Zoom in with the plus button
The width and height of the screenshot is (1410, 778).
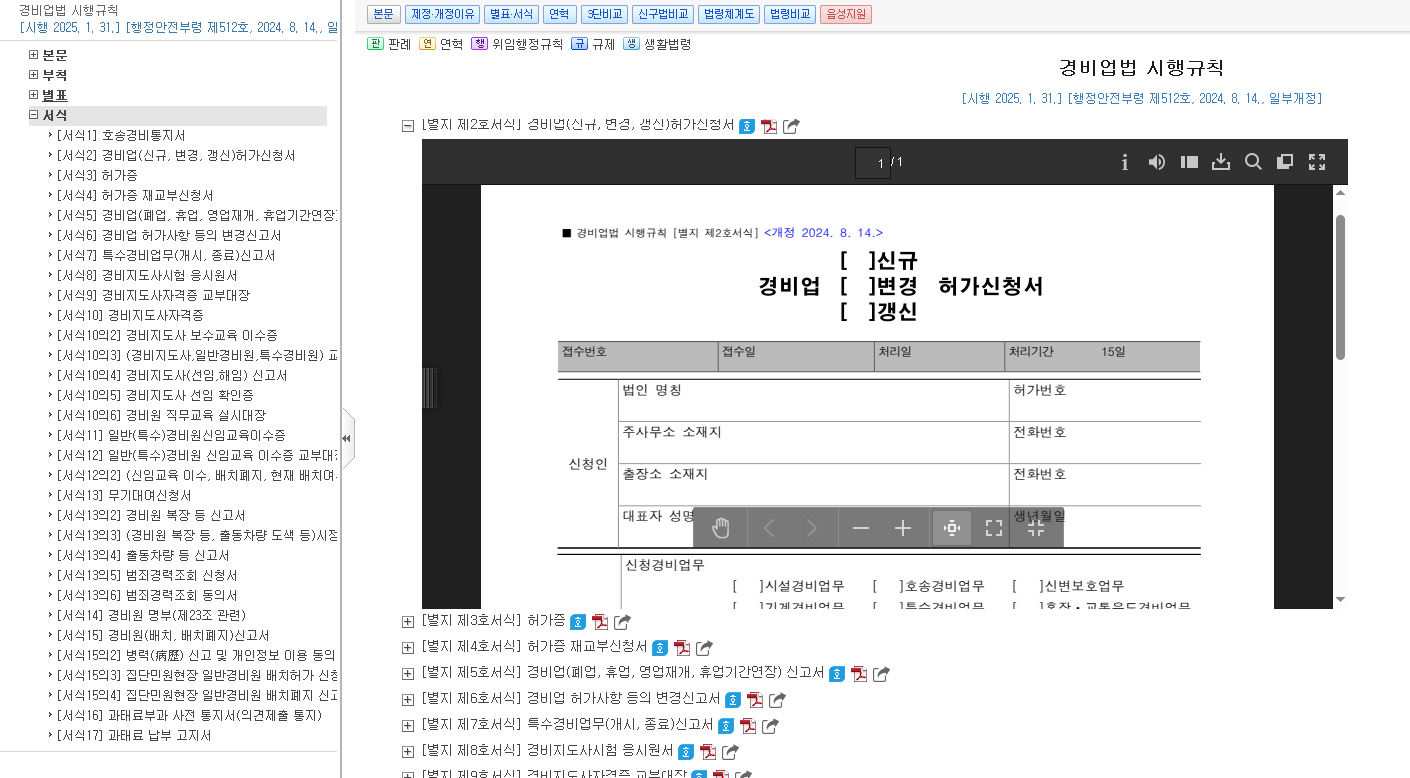click(x=903, y=528)
